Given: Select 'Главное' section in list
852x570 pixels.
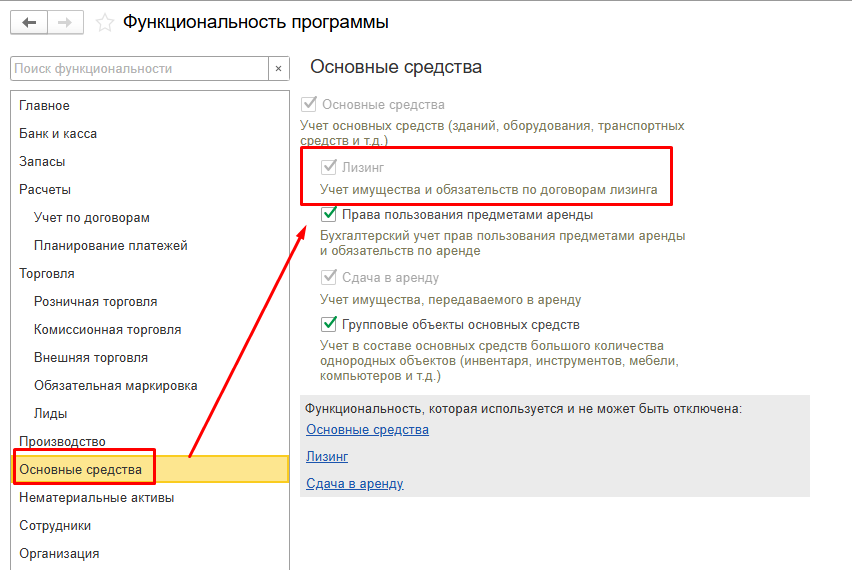Looking at the screenshot, I should click(150, 105).
